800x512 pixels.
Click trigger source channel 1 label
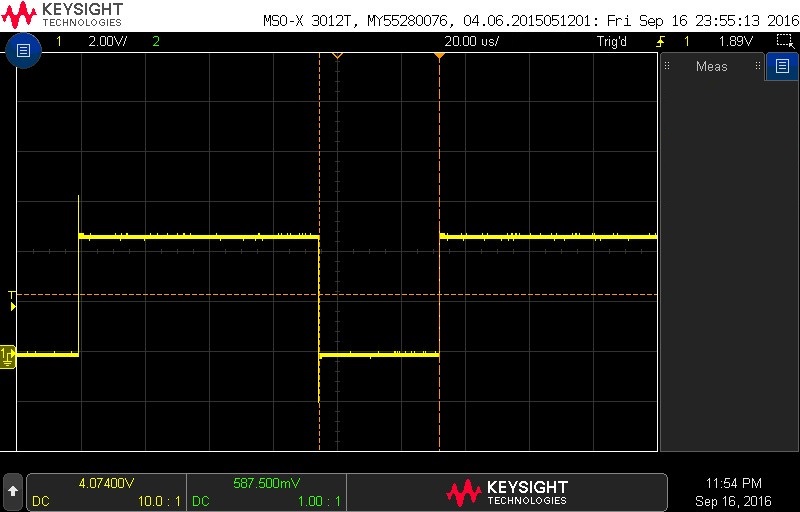(687, 41)
